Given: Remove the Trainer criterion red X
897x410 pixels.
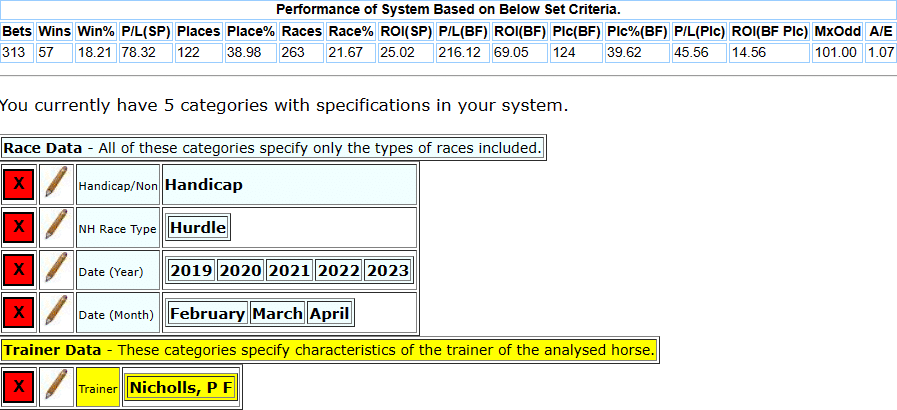Looking at the screenshot, I should (19, 387).
